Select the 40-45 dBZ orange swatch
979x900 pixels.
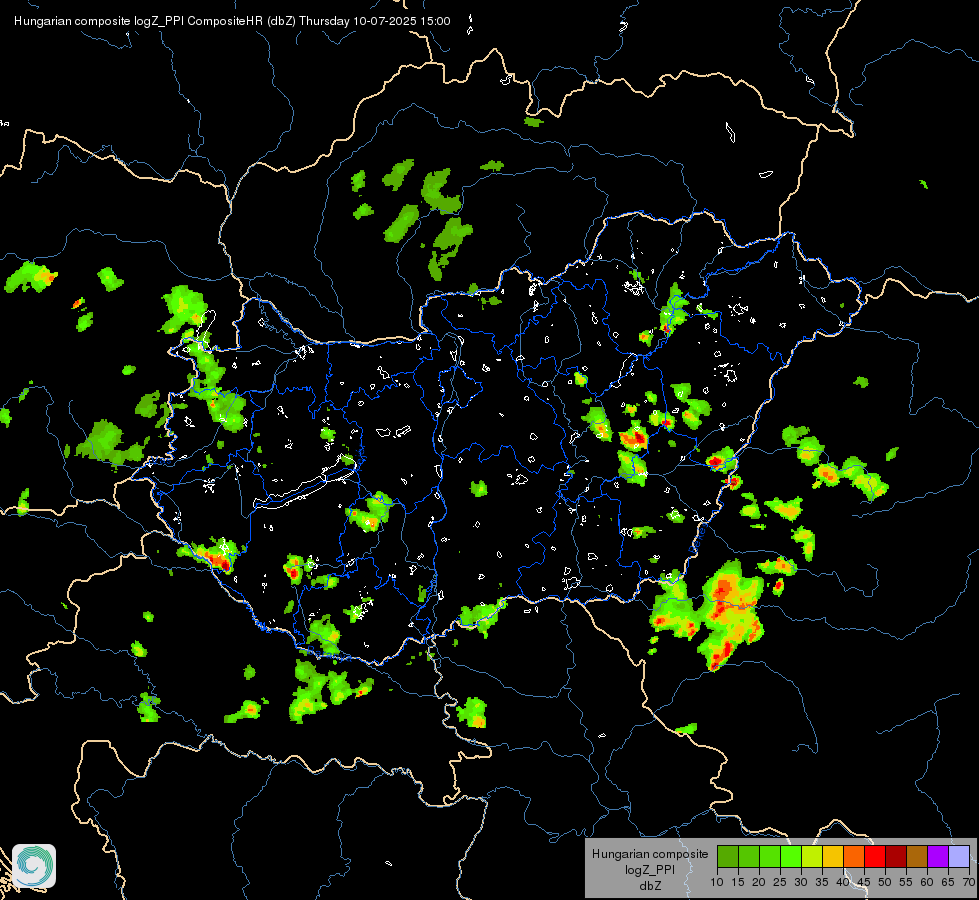pyautogui.click(x=854, y=856)
